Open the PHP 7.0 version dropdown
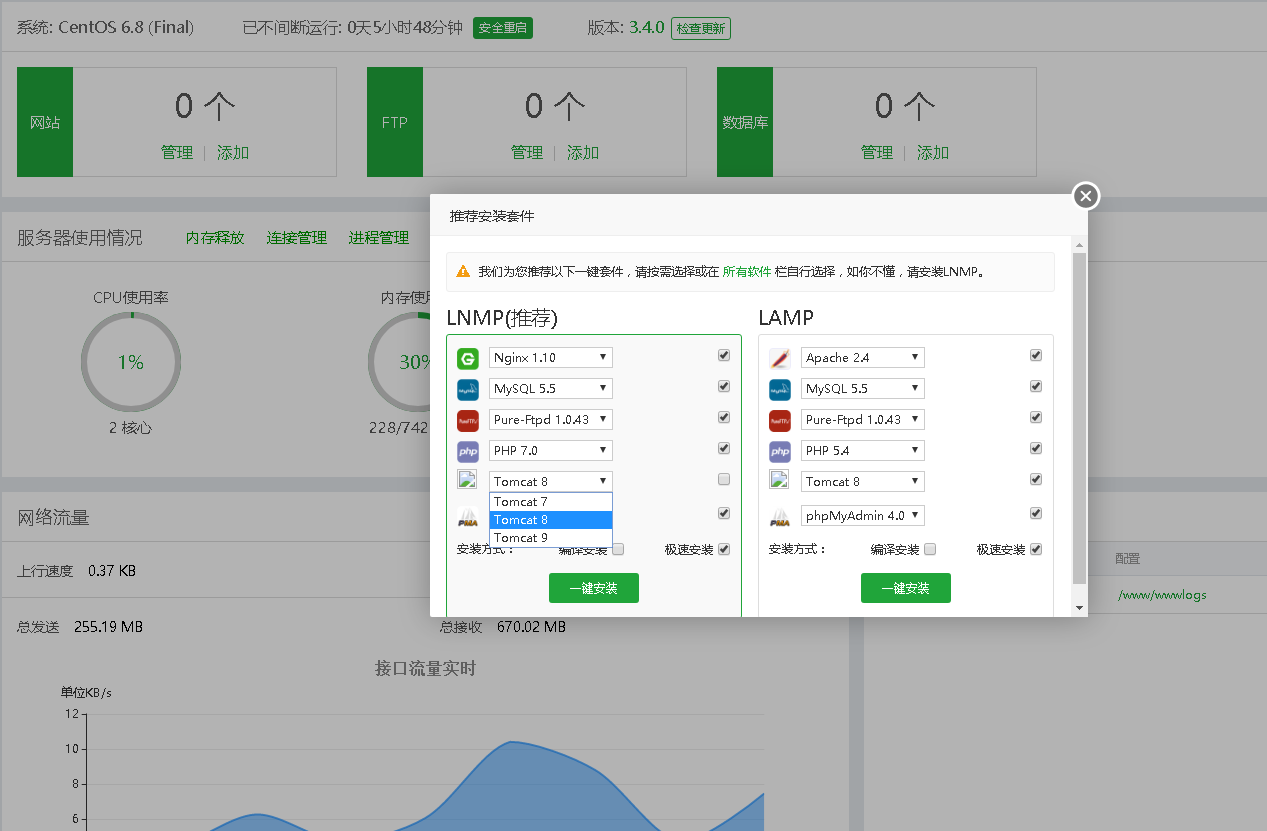The image size is (1267, 831). [551, 451]
